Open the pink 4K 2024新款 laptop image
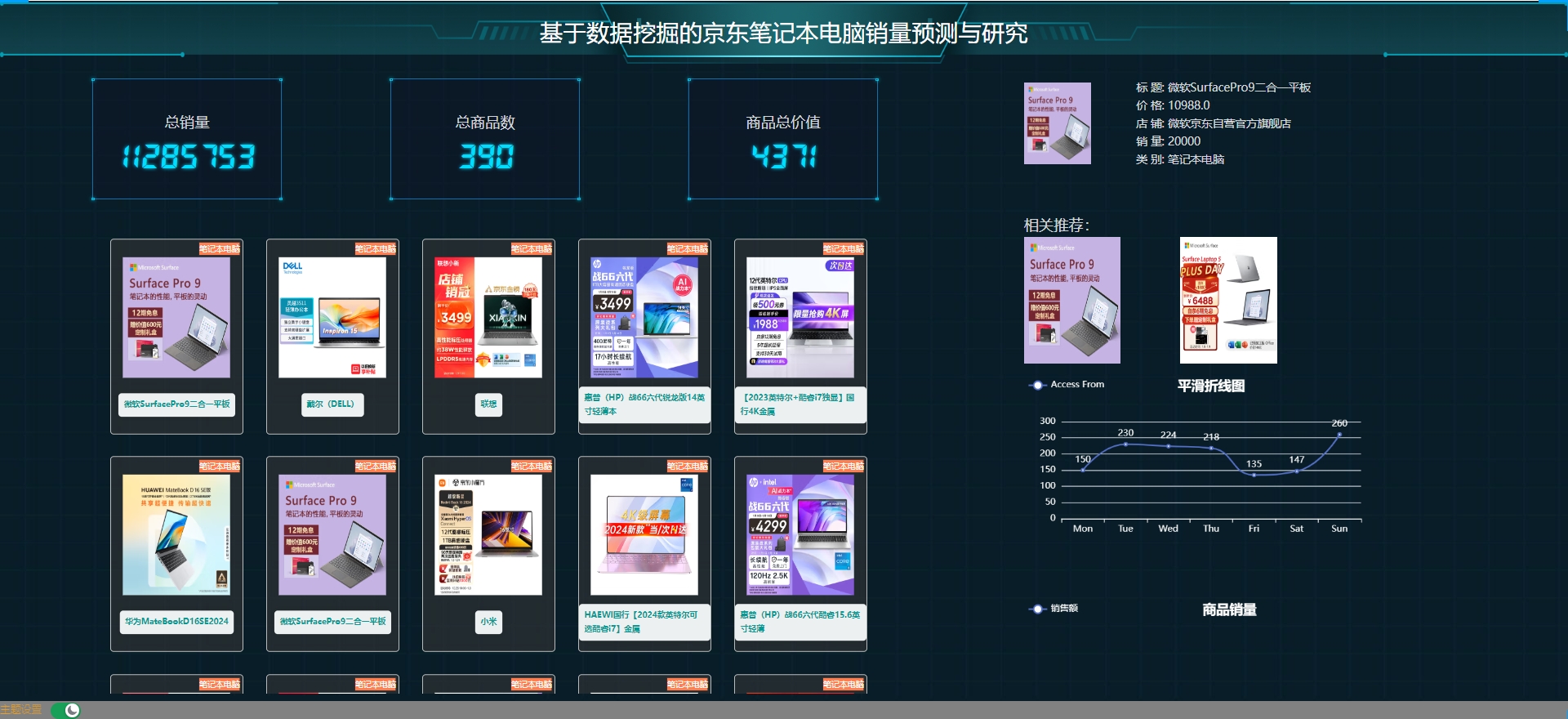1568x719 pixels. pos(644,535)
